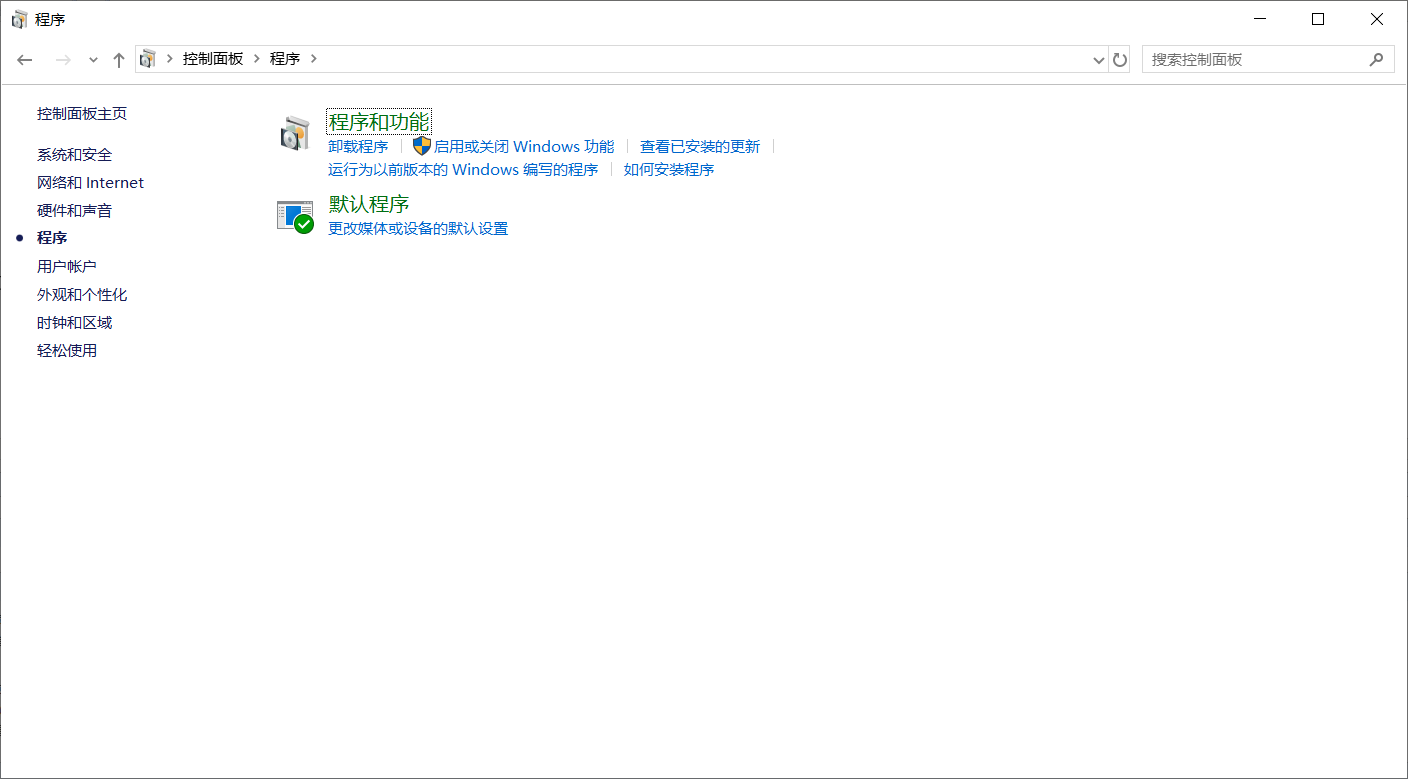Open 启用或关闭 Windows 功能
The image size is (1408, 779).
click(x=524, y=146)
